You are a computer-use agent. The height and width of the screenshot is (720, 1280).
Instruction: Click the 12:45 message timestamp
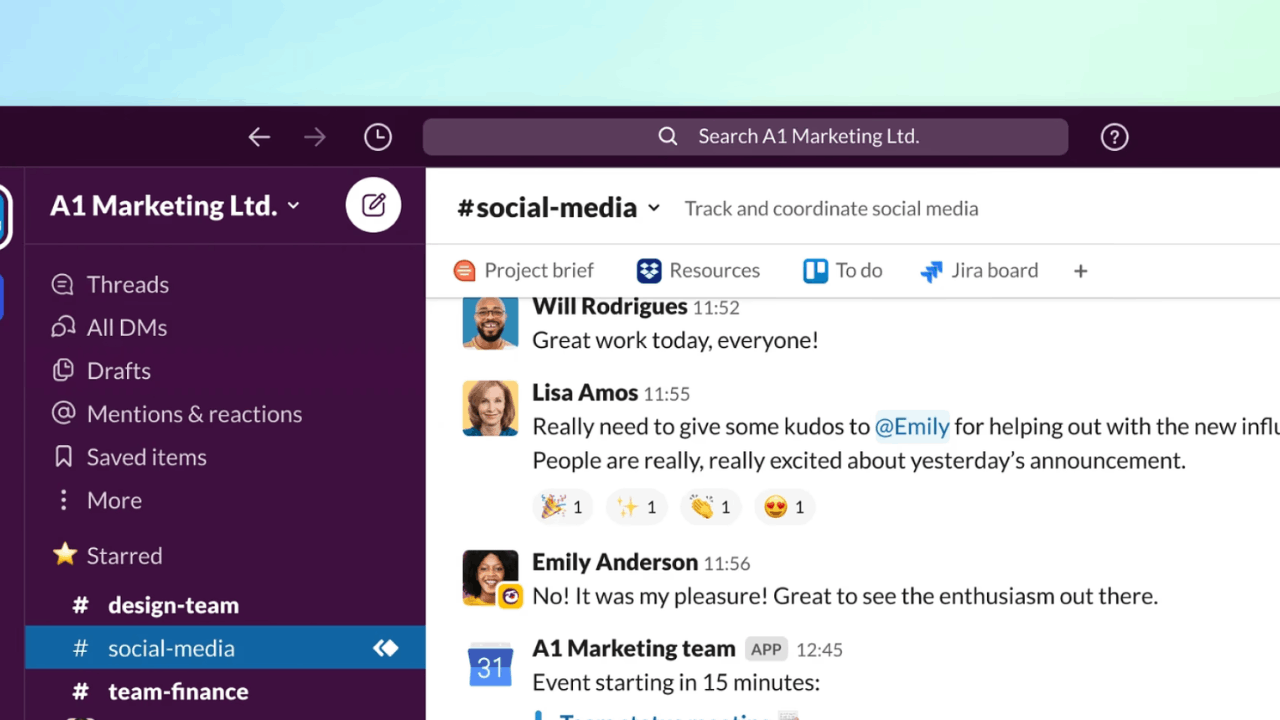(819, 650)
